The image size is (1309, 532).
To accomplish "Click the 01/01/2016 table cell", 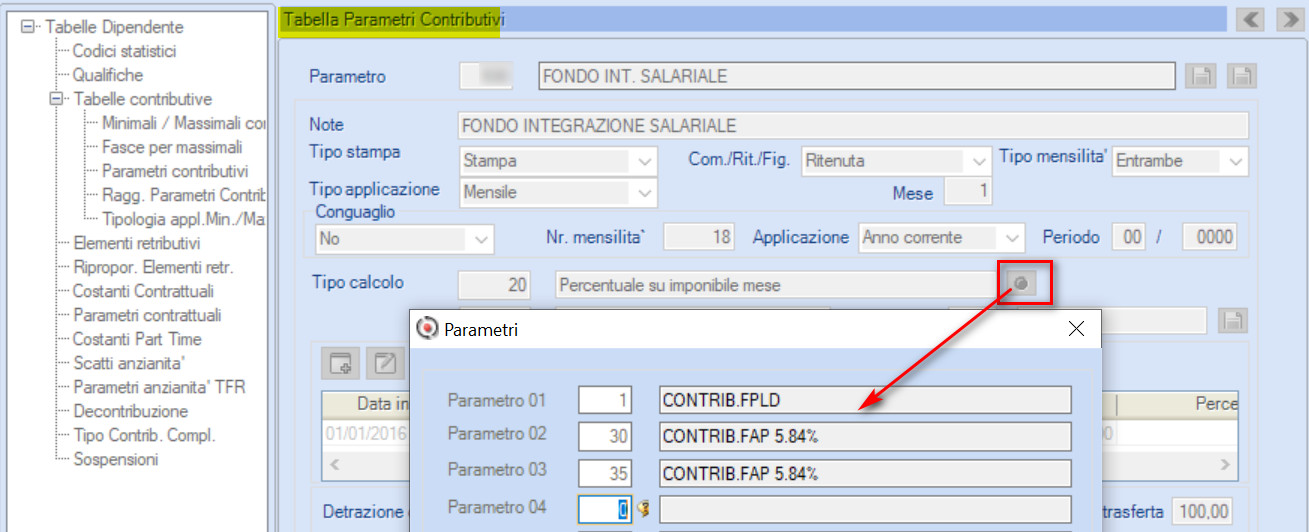I will coord(366,434).
